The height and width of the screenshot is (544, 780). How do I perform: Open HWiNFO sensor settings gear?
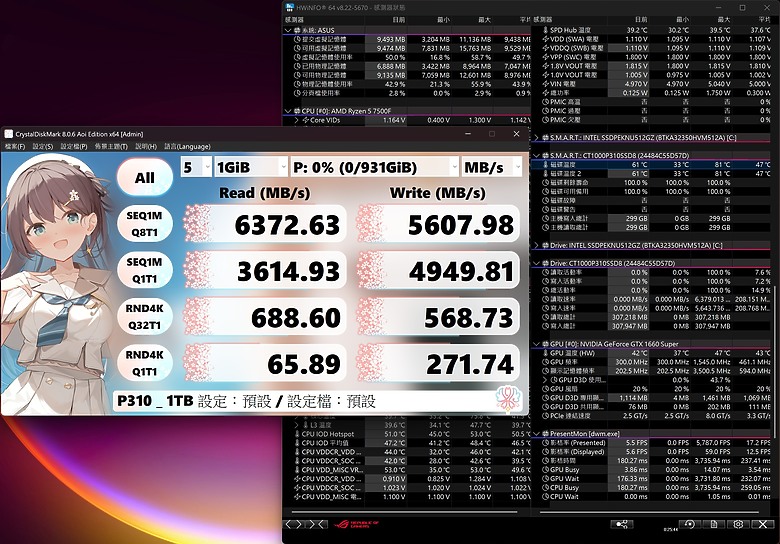[x=738, y=524]
